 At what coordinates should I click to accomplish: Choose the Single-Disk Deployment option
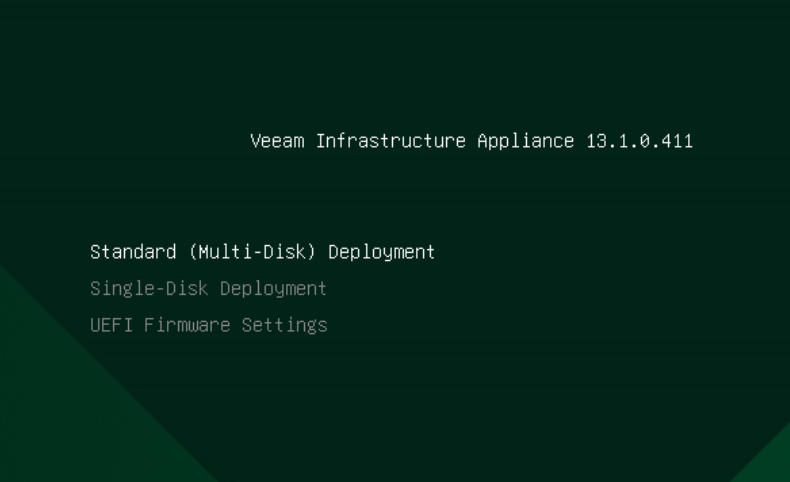(x=209, y=289)
